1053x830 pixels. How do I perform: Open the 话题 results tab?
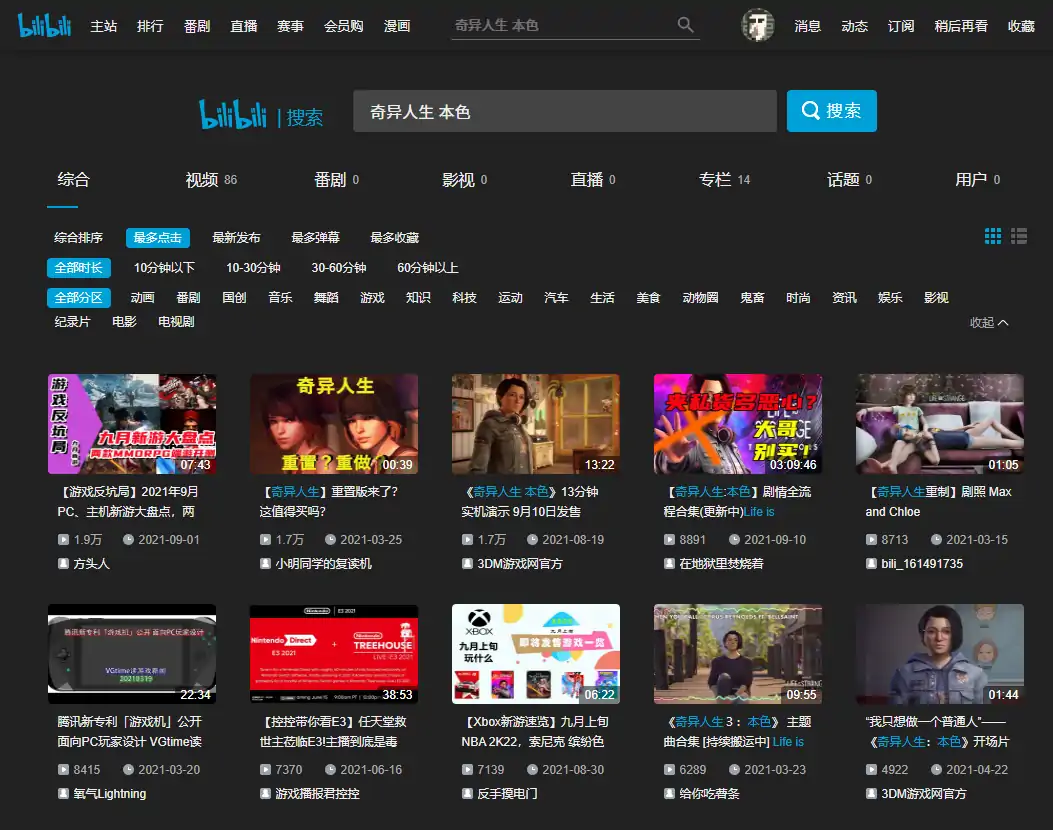point(850,180)
